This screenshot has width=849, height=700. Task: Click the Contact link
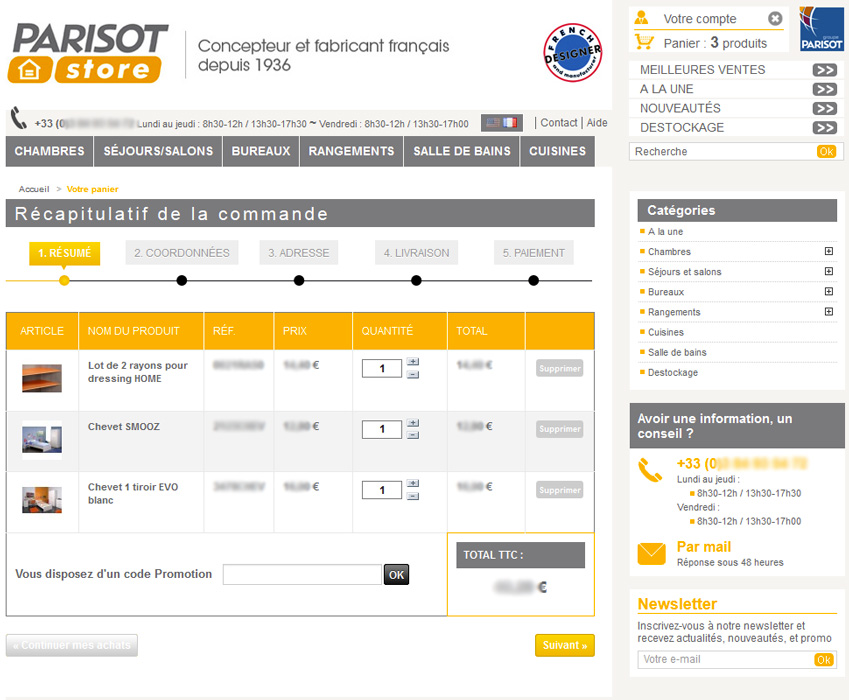(559, 123)
